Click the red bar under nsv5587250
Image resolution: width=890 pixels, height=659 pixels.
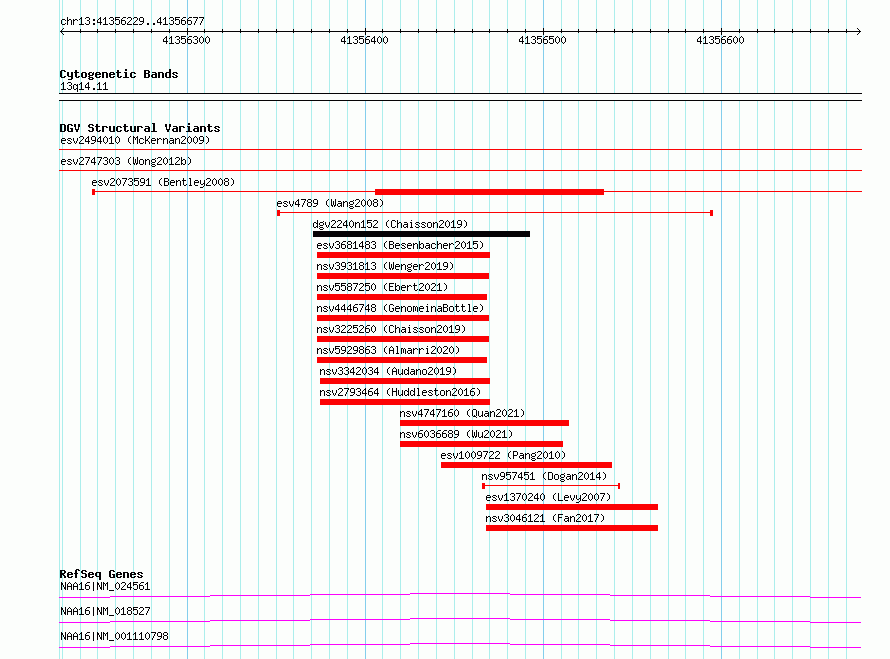402,297
